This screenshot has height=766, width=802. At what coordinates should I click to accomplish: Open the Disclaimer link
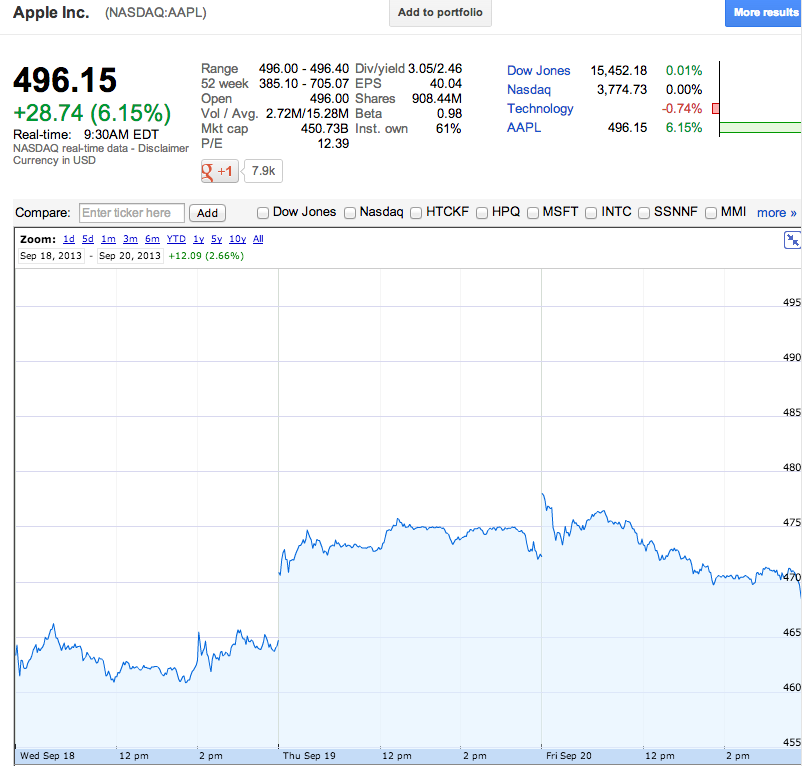(x=163, y=148)
